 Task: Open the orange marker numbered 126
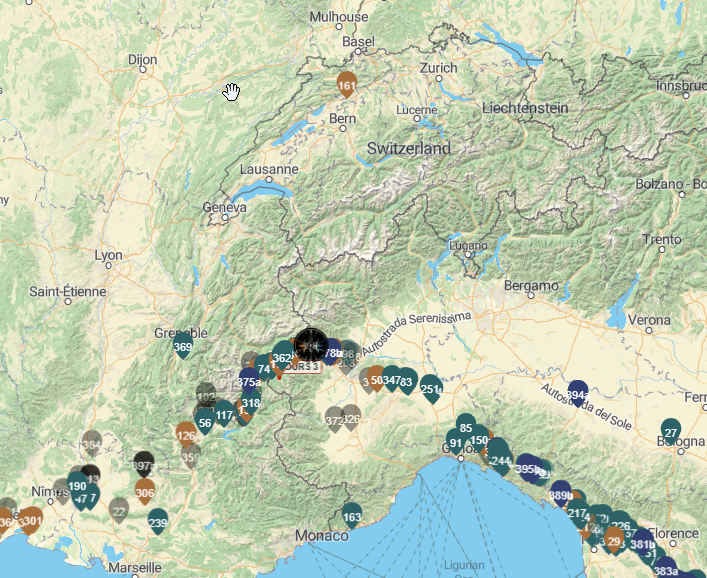pyautogui.click(x=186, y=435)
